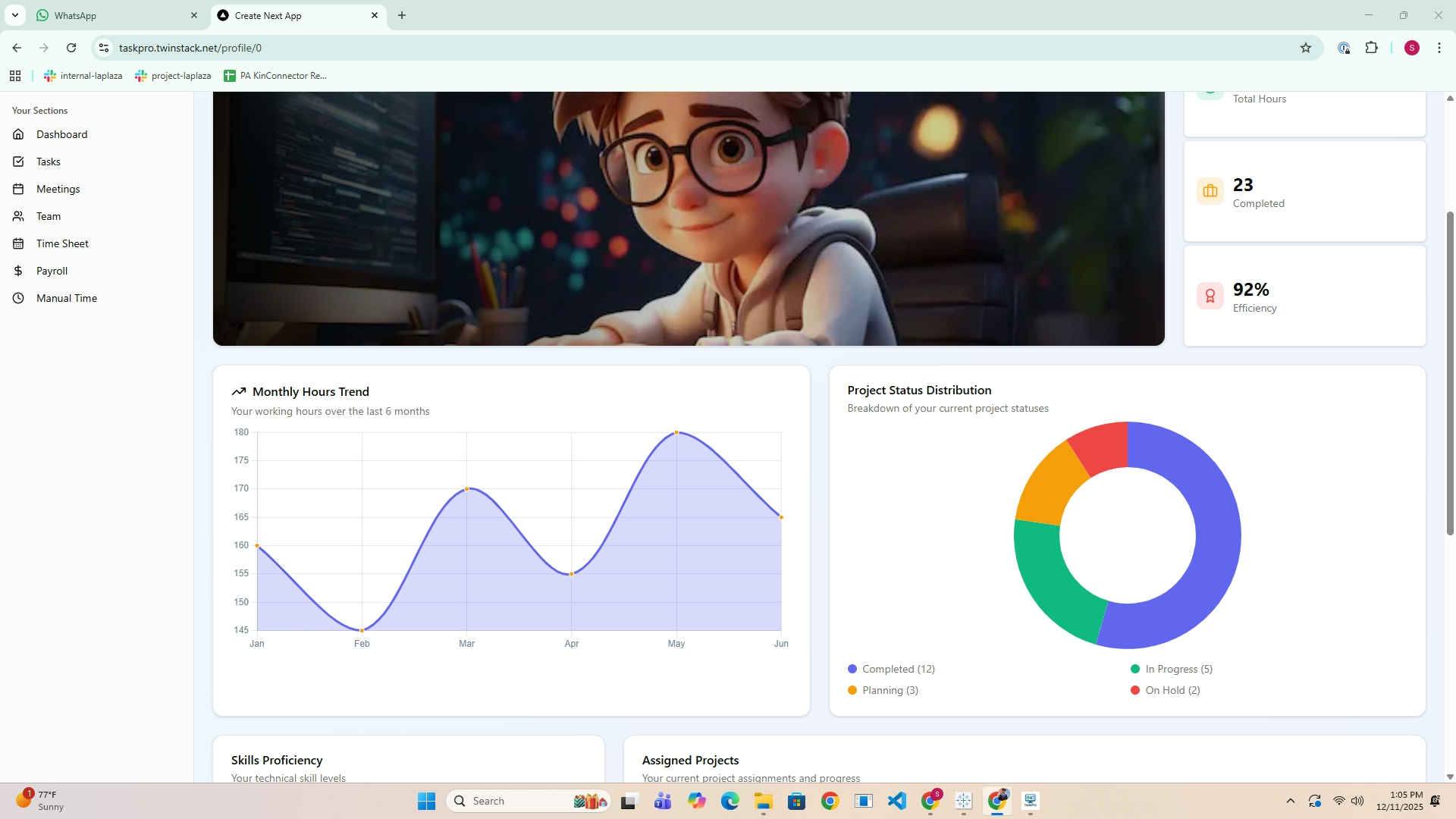The width and height of the screenshot is (1456, 819).
Task: Click the Completed briefcase icon
Action: pos(1210,191)
